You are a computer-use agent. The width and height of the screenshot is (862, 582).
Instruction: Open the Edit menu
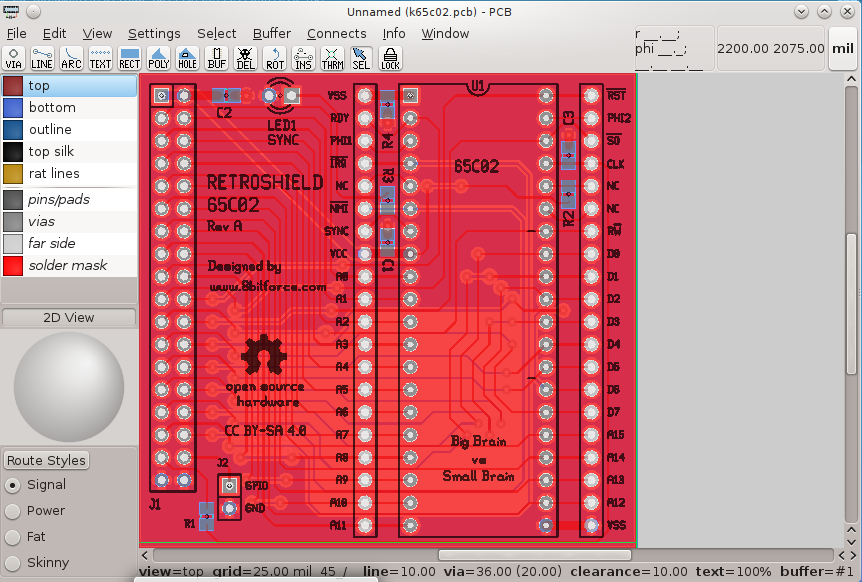click(54, 34)
